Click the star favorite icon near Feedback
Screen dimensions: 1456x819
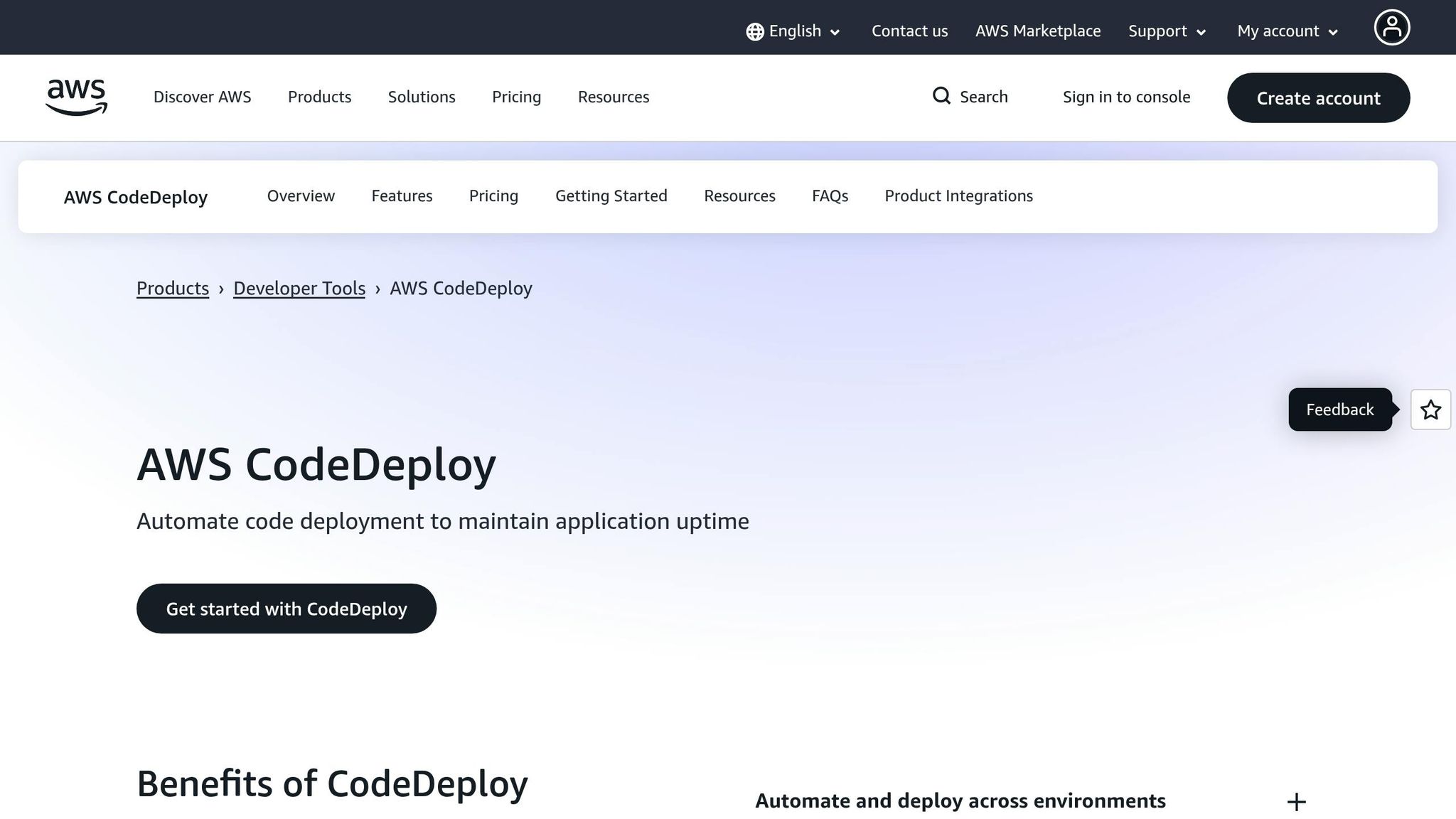tap(1430, 409)
